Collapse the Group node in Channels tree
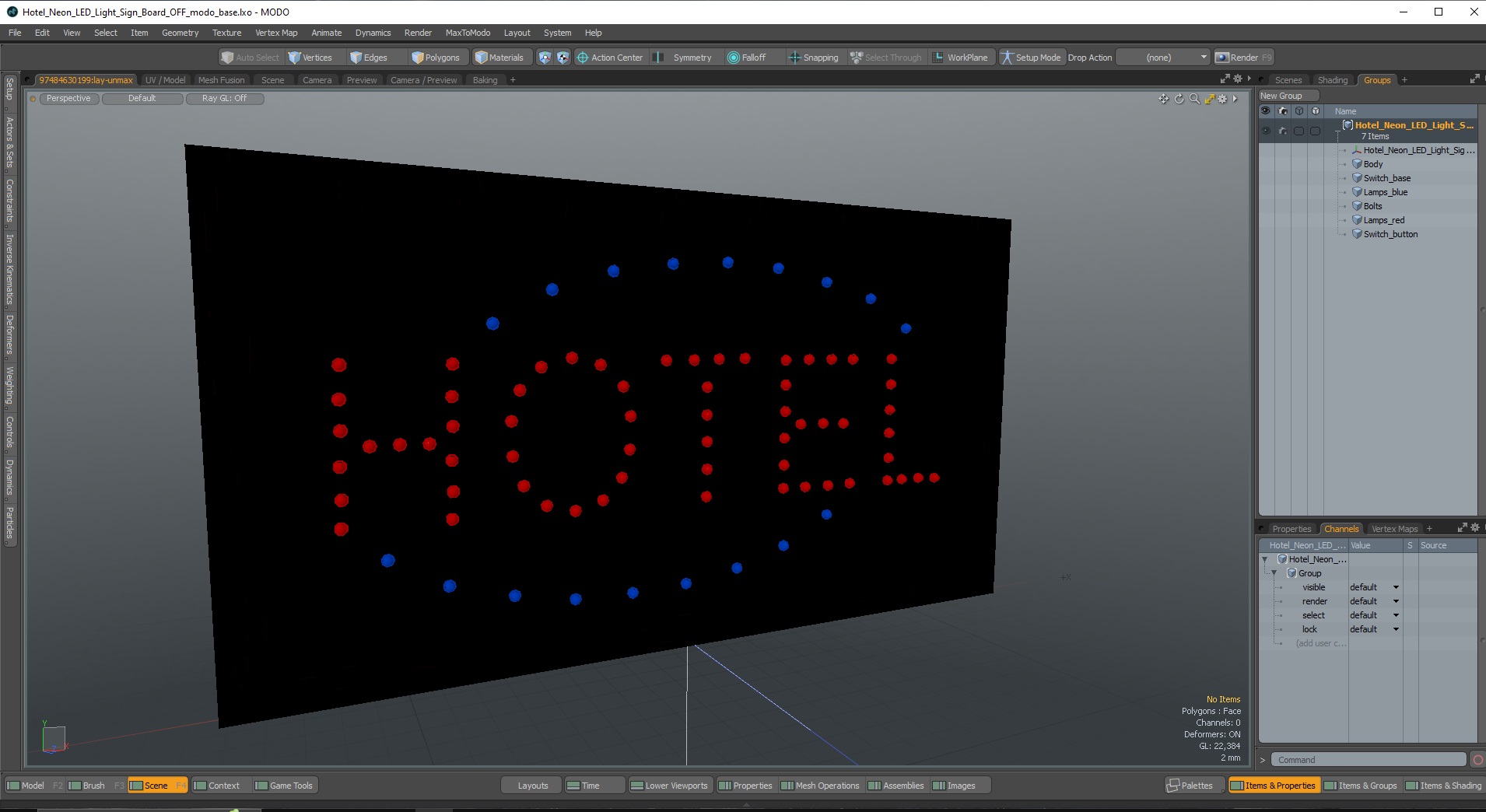Image resolution: width=1486 pixels, height=812 pixels. [x=1274, y=573]
